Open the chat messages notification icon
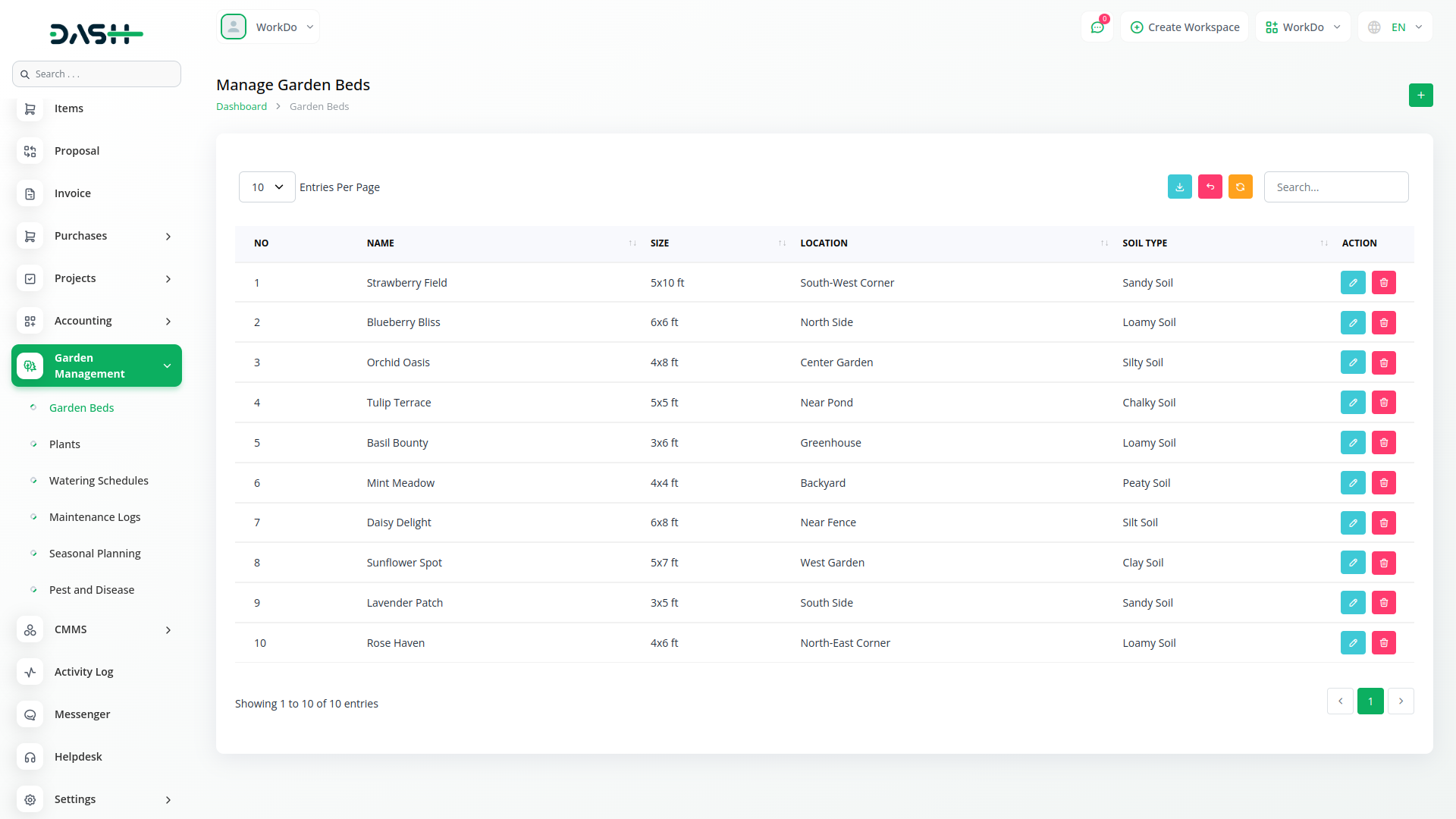The width and height of the screenshot is (1456, 819). pos(1097,27)
